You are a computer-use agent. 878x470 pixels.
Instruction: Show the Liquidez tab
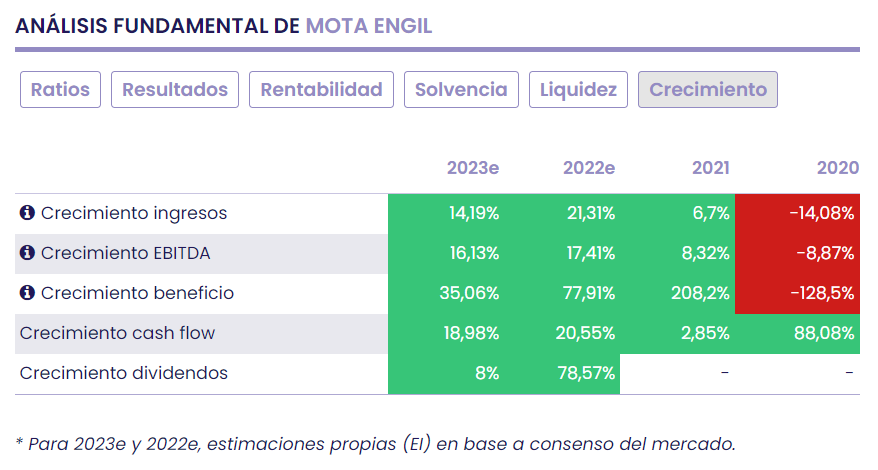578,89
